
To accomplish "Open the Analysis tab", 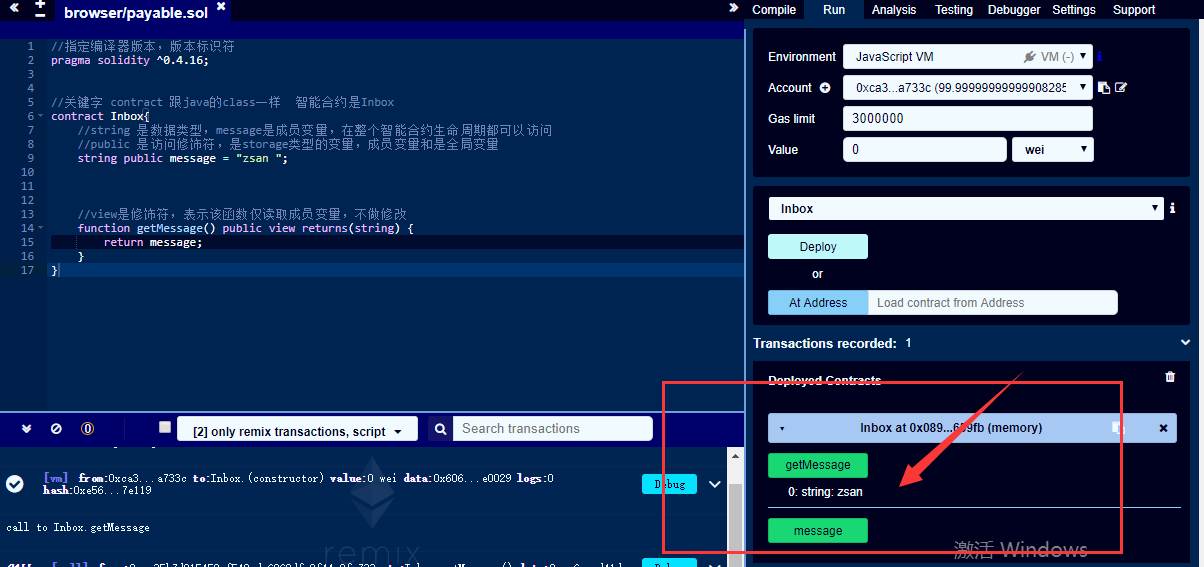I will point(894,10).
